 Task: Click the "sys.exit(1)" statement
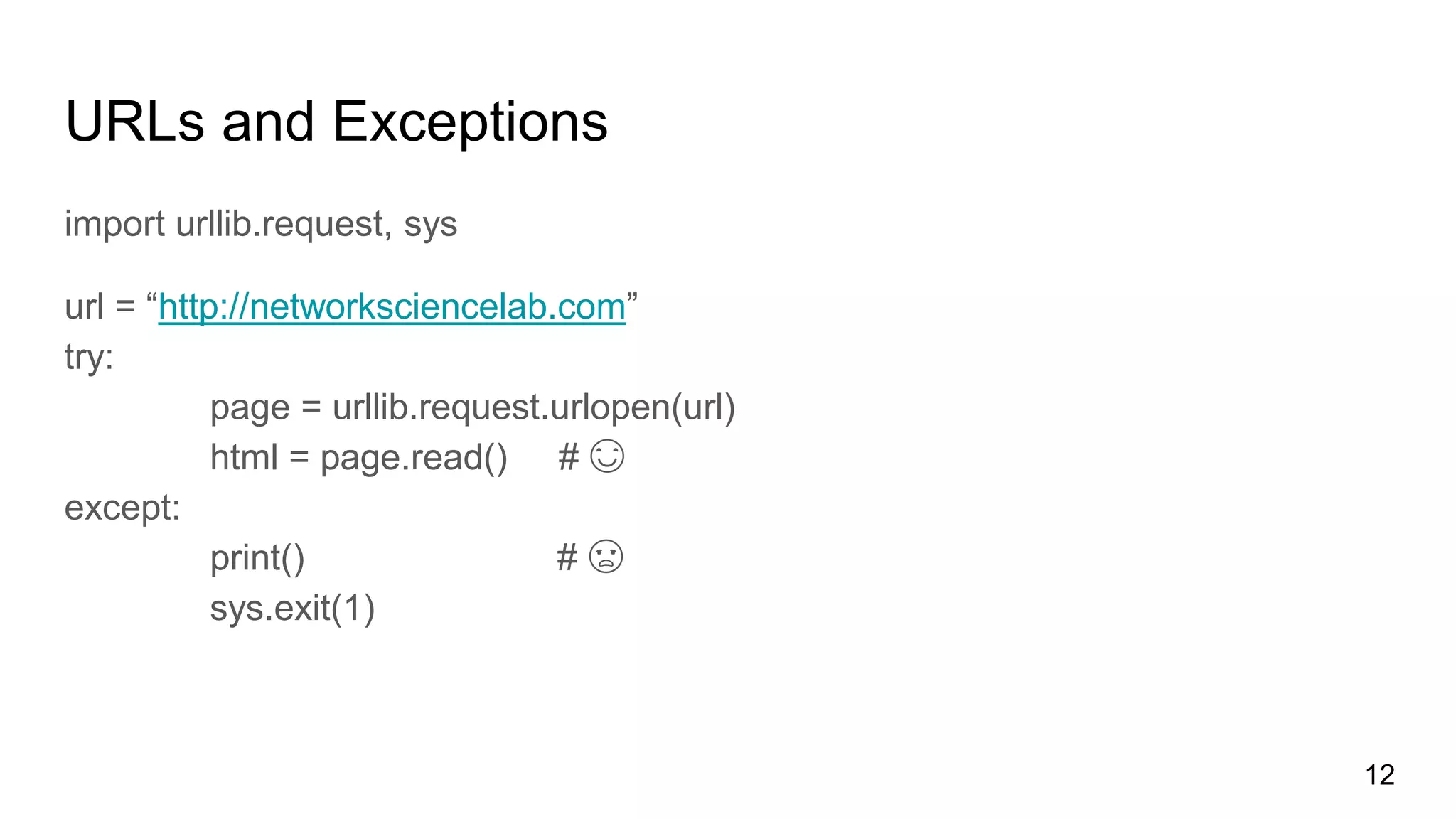point(292,608)
